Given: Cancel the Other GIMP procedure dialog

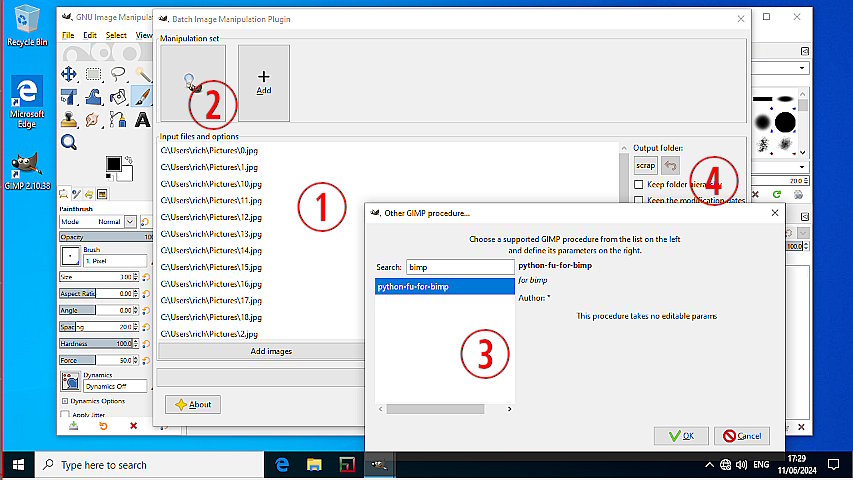Looking at the screenshot, I should tap(742, 436).
